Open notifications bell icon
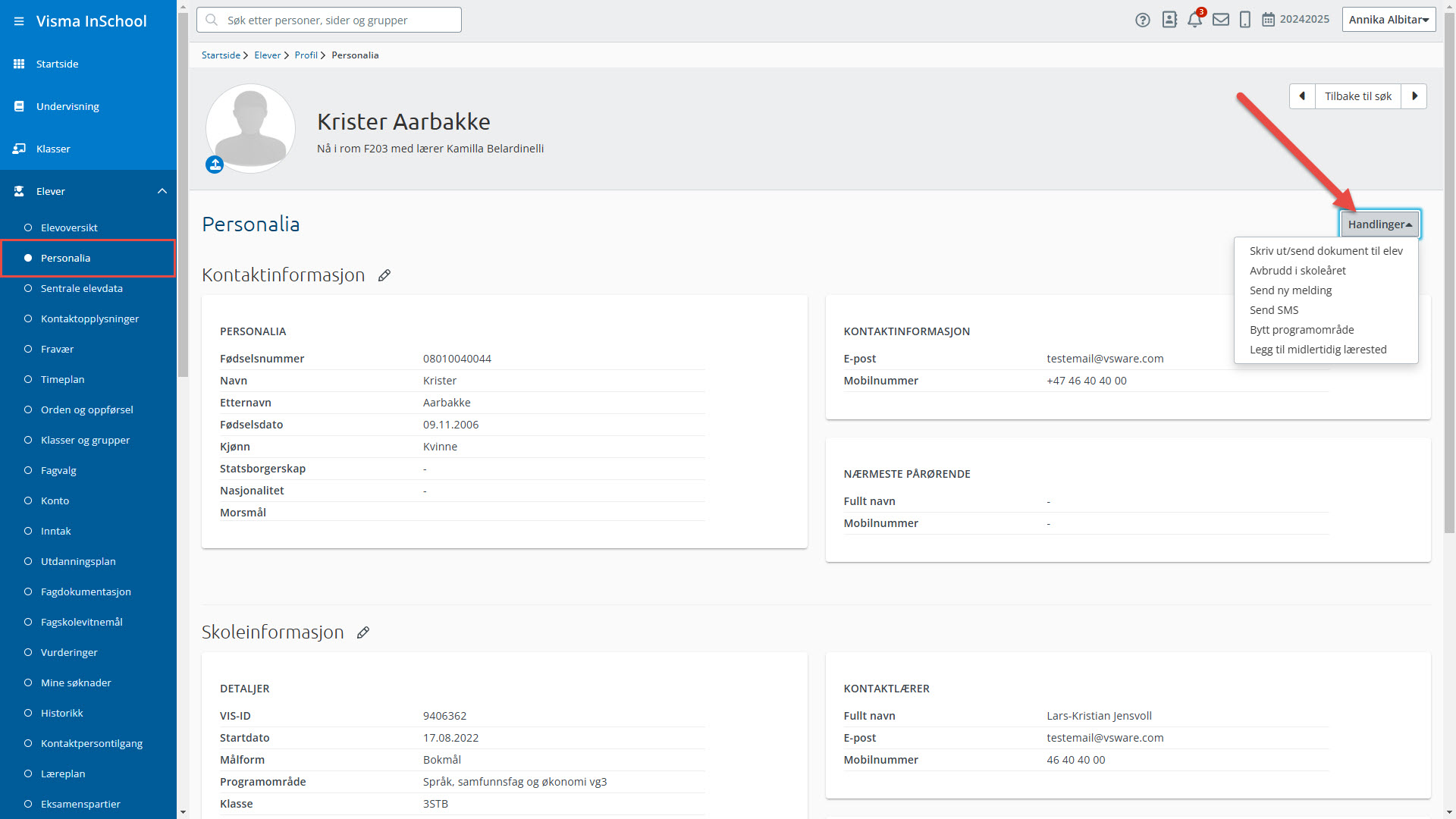The image size is (1456, 819). (1194, 20)
